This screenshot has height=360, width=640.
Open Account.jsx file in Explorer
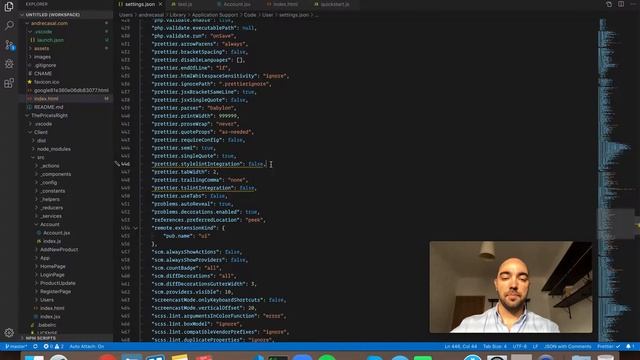[x=56, y=233]
